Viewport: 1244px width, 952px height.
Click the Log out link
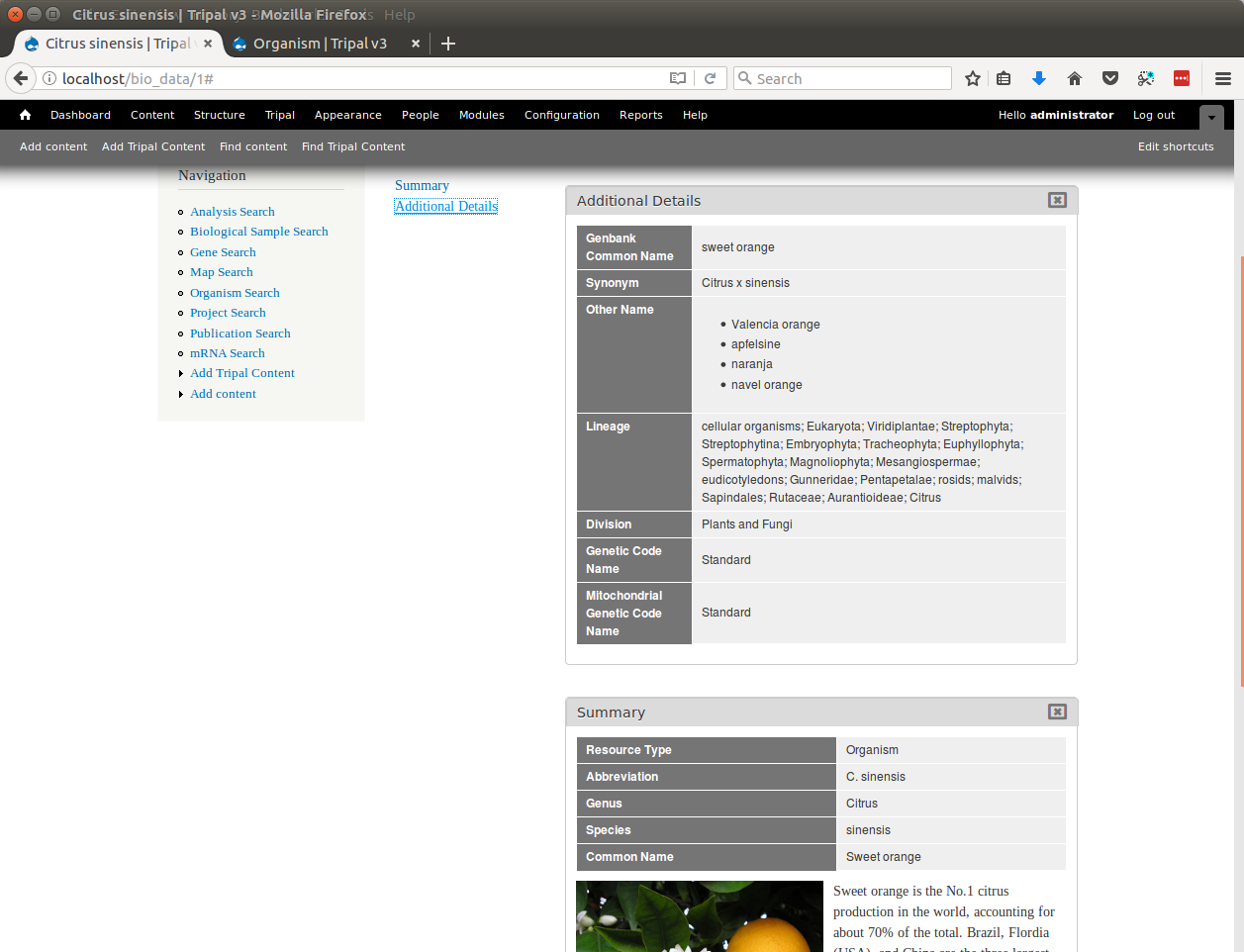(1153, 115)
